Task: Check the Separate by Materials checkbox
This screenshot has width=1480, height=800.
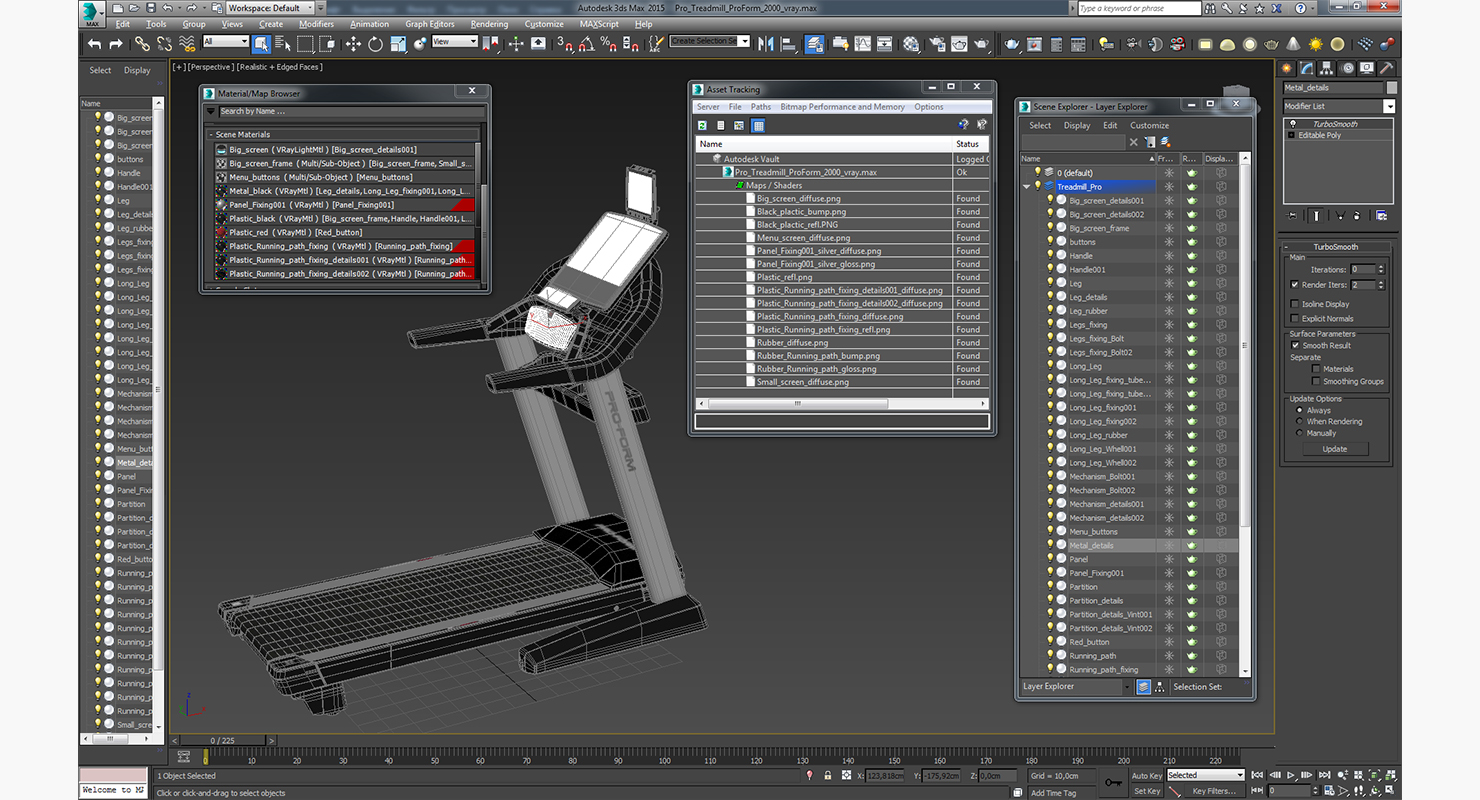Action: (x=1315, y=369)
